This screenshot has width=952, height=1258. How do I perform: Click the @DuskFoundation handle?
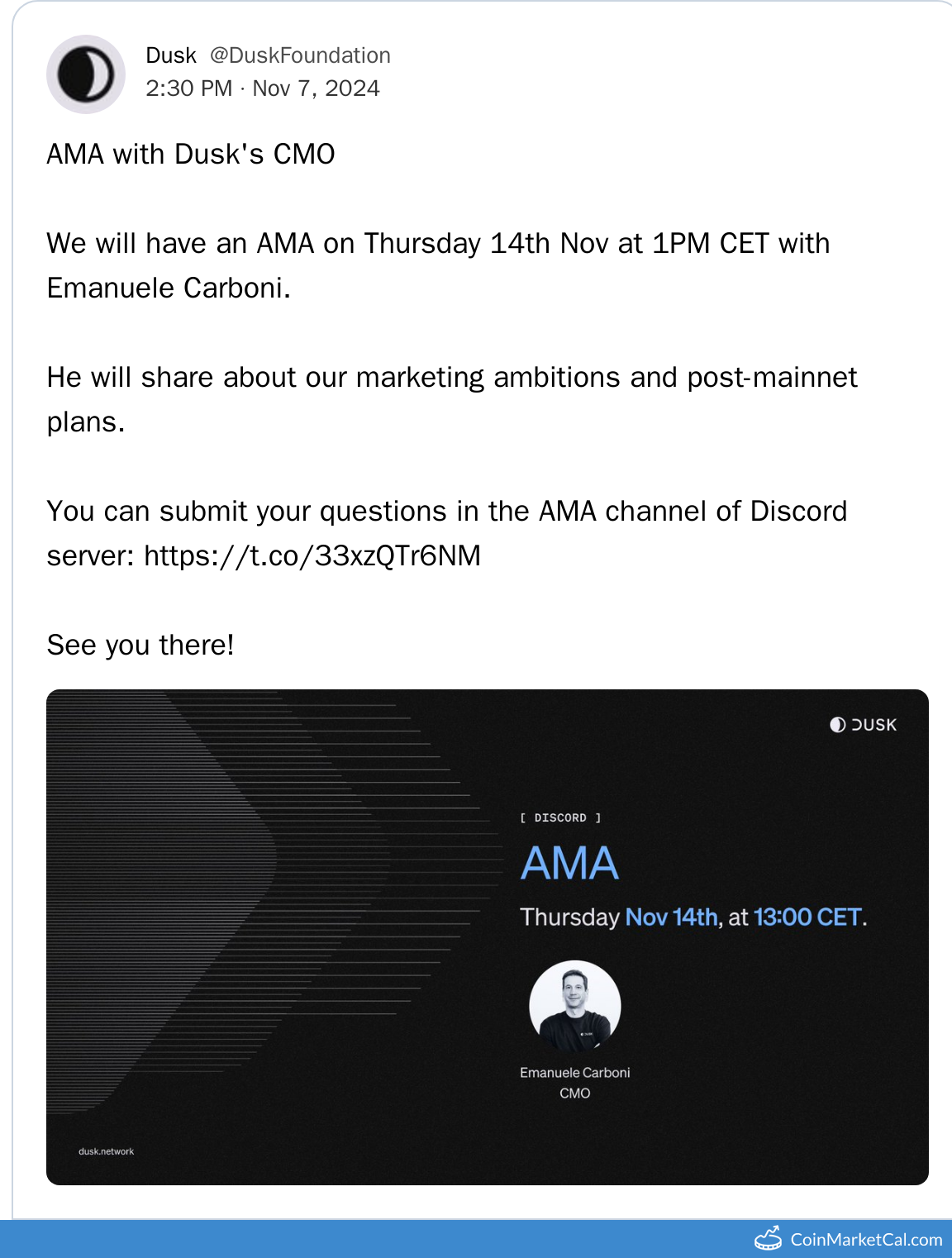(300, 55)
